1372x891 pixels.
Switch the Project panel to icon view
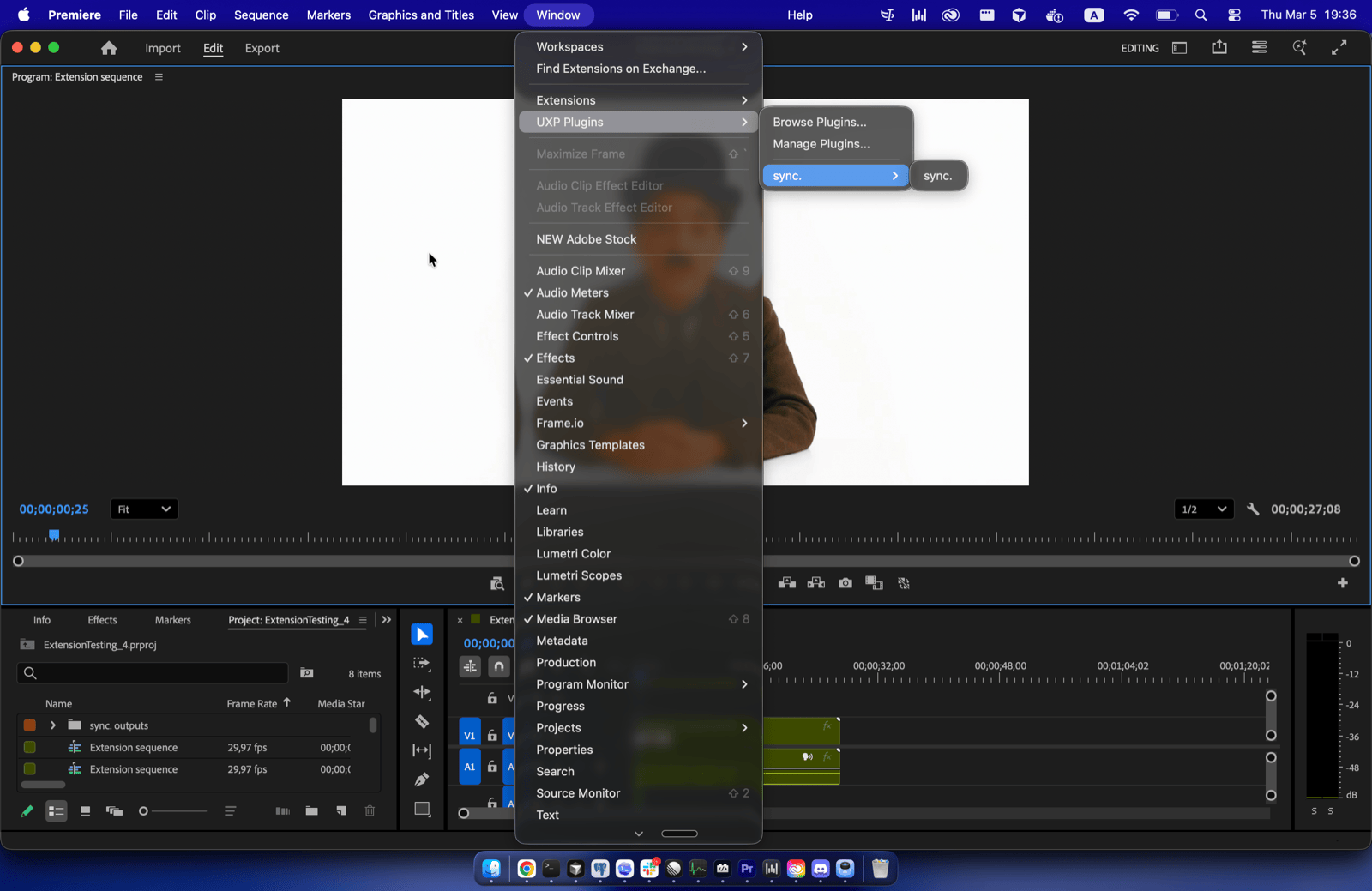point(85,810)
